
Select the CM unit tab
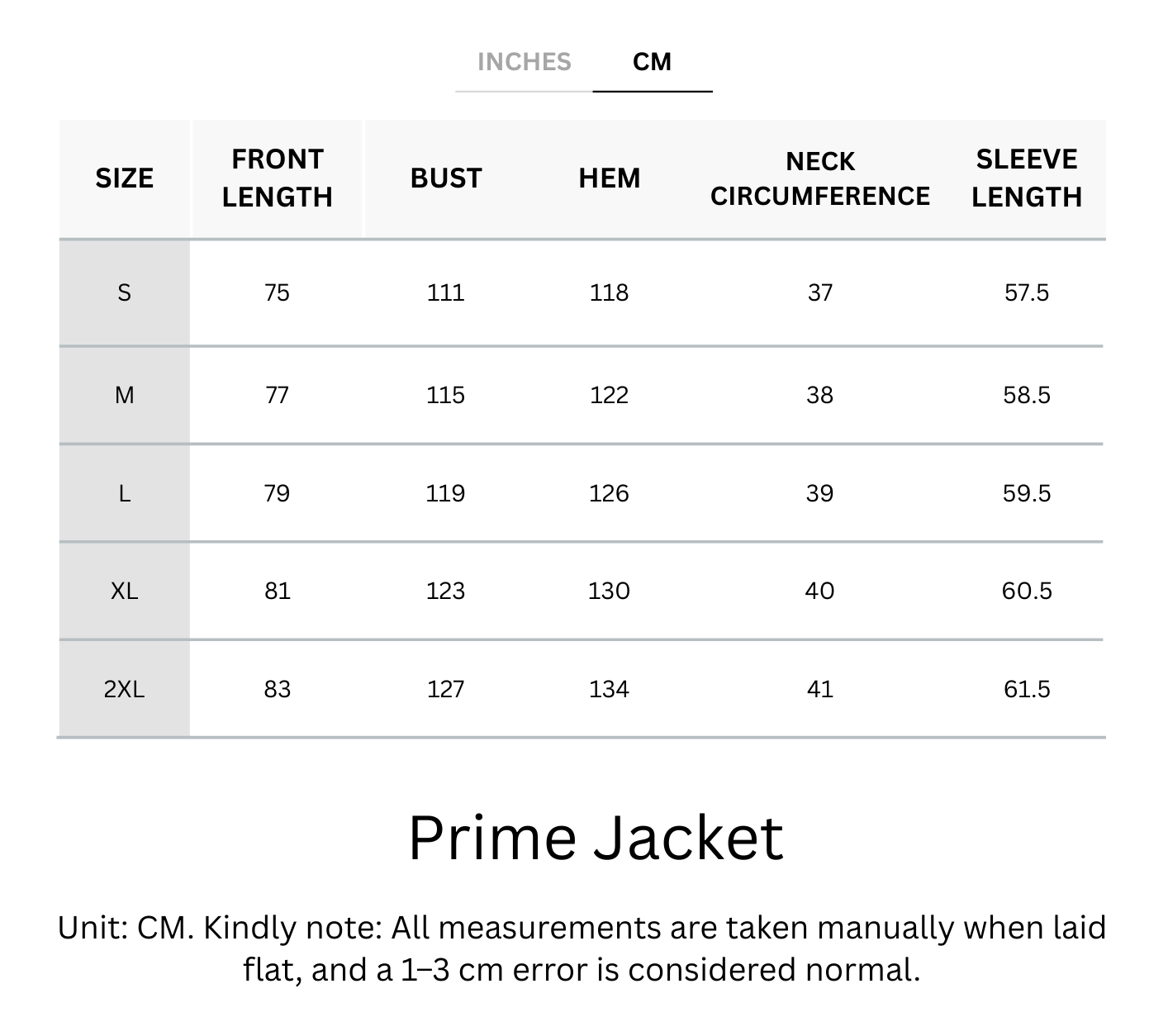click(652, 62)
